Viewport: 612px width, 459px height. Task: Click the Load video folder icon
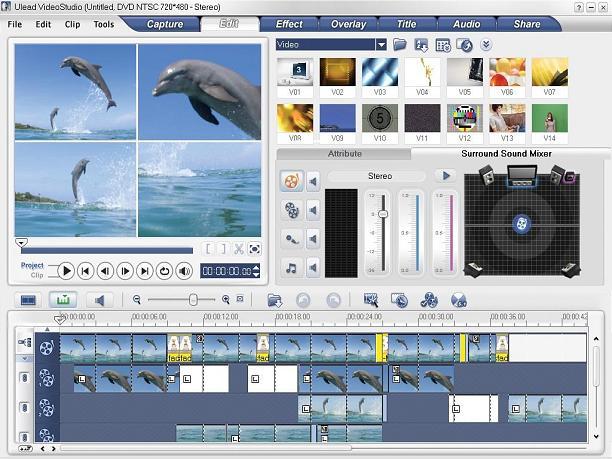[400, 45]
